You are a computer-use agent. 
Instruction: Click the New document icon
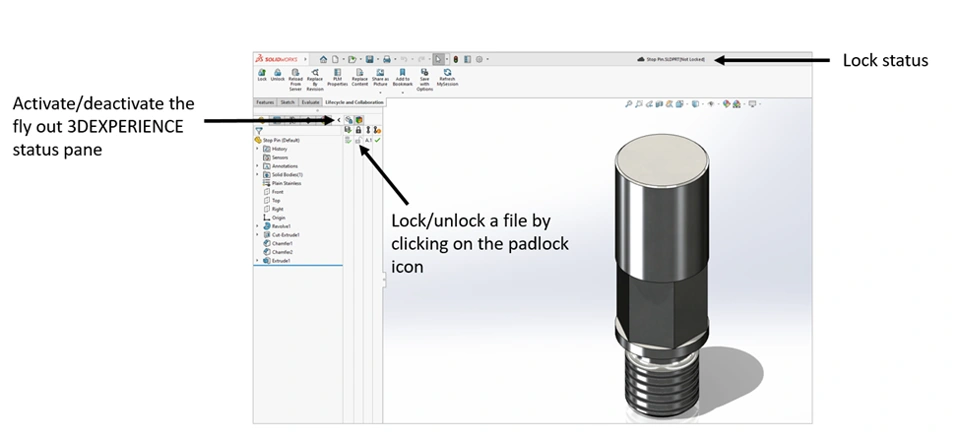335,59
